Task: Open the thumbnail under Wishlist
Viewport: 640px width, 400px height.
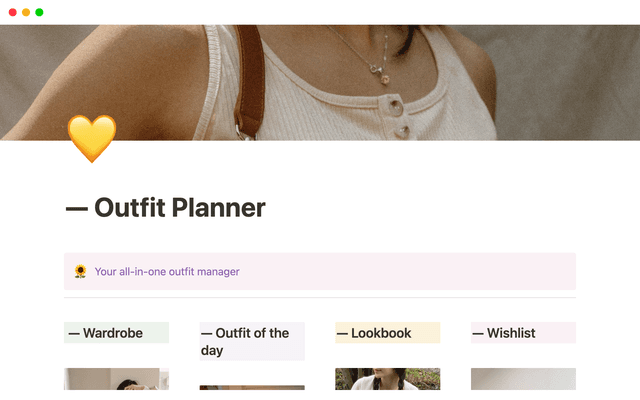Action: coord(523,379)
